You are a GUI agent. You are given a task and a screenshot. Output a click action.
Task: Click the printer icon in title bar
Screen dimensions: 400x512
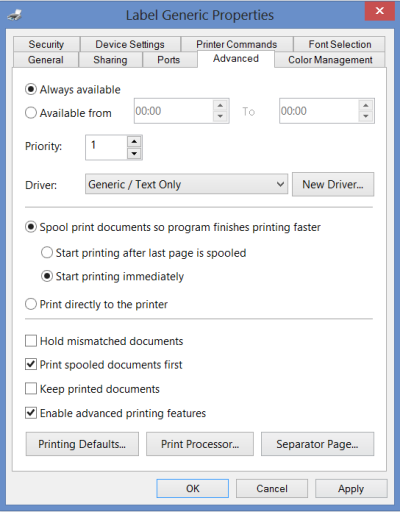pos(15,15)
